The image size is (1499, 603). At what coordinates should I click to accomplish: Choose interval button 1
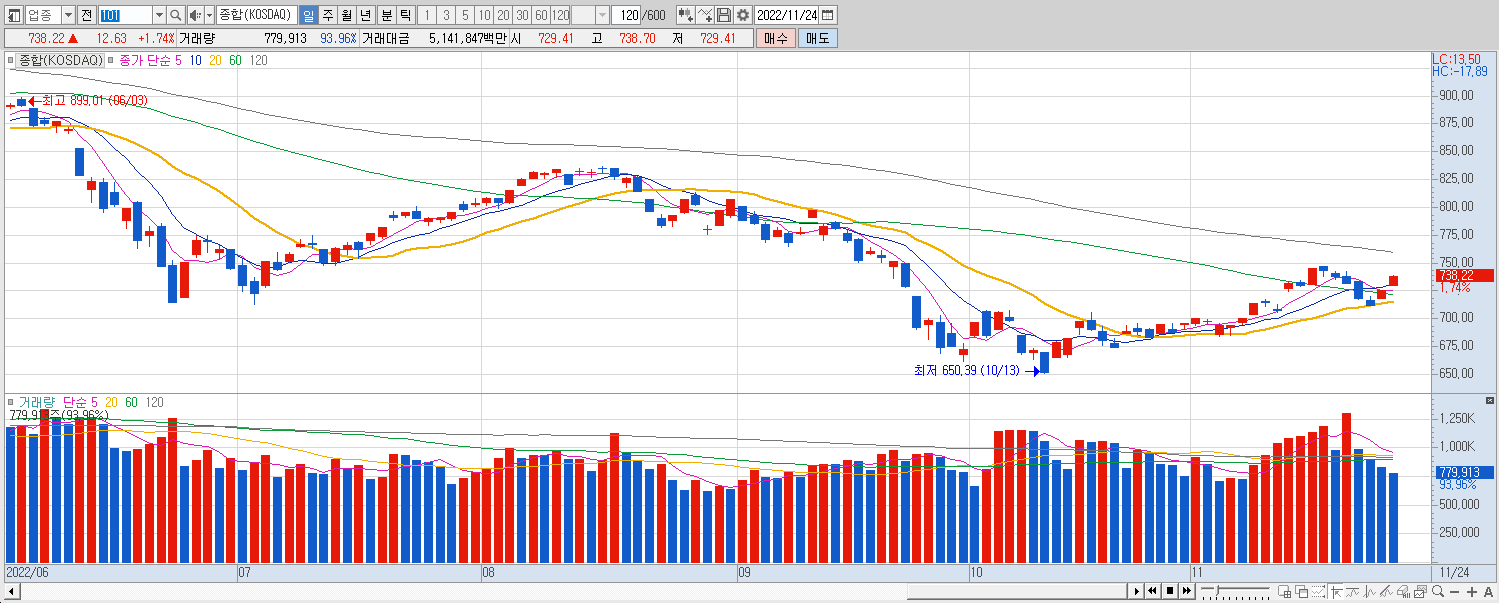(x=427, y=15)
